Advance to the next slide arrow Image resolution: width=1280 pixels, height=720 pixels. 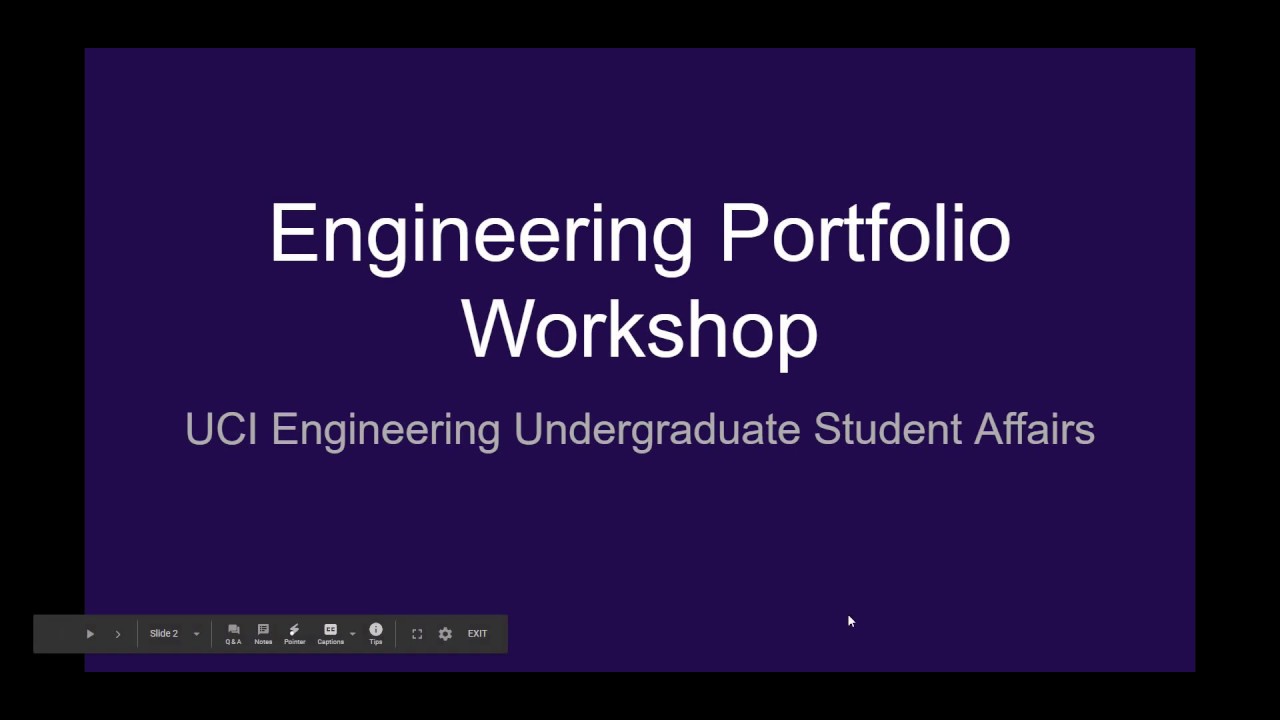[117, 634]
